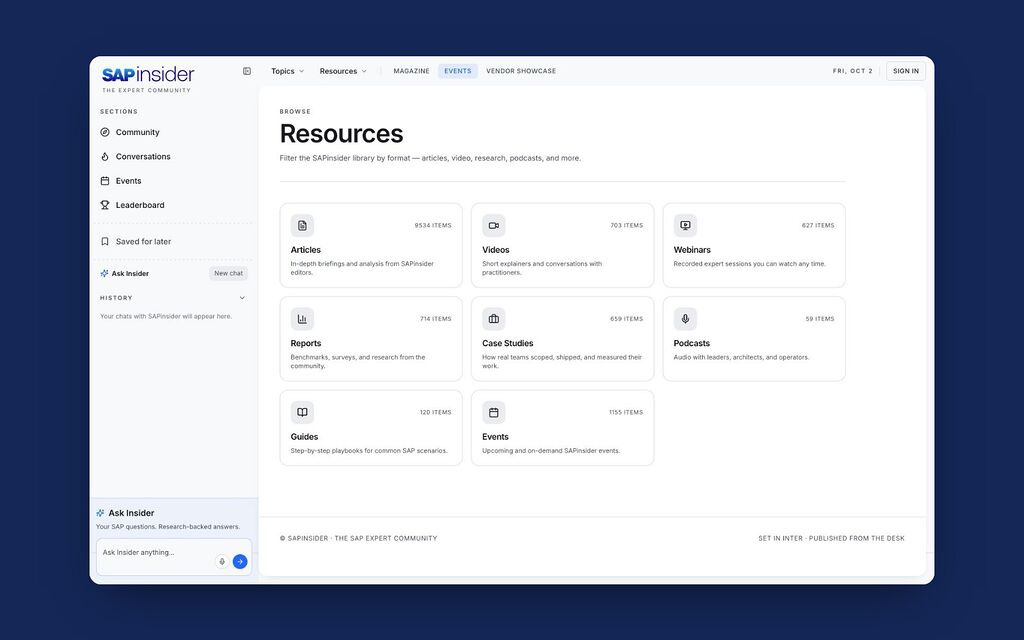Click the Videos camera icon

click(x=494, y=225)
